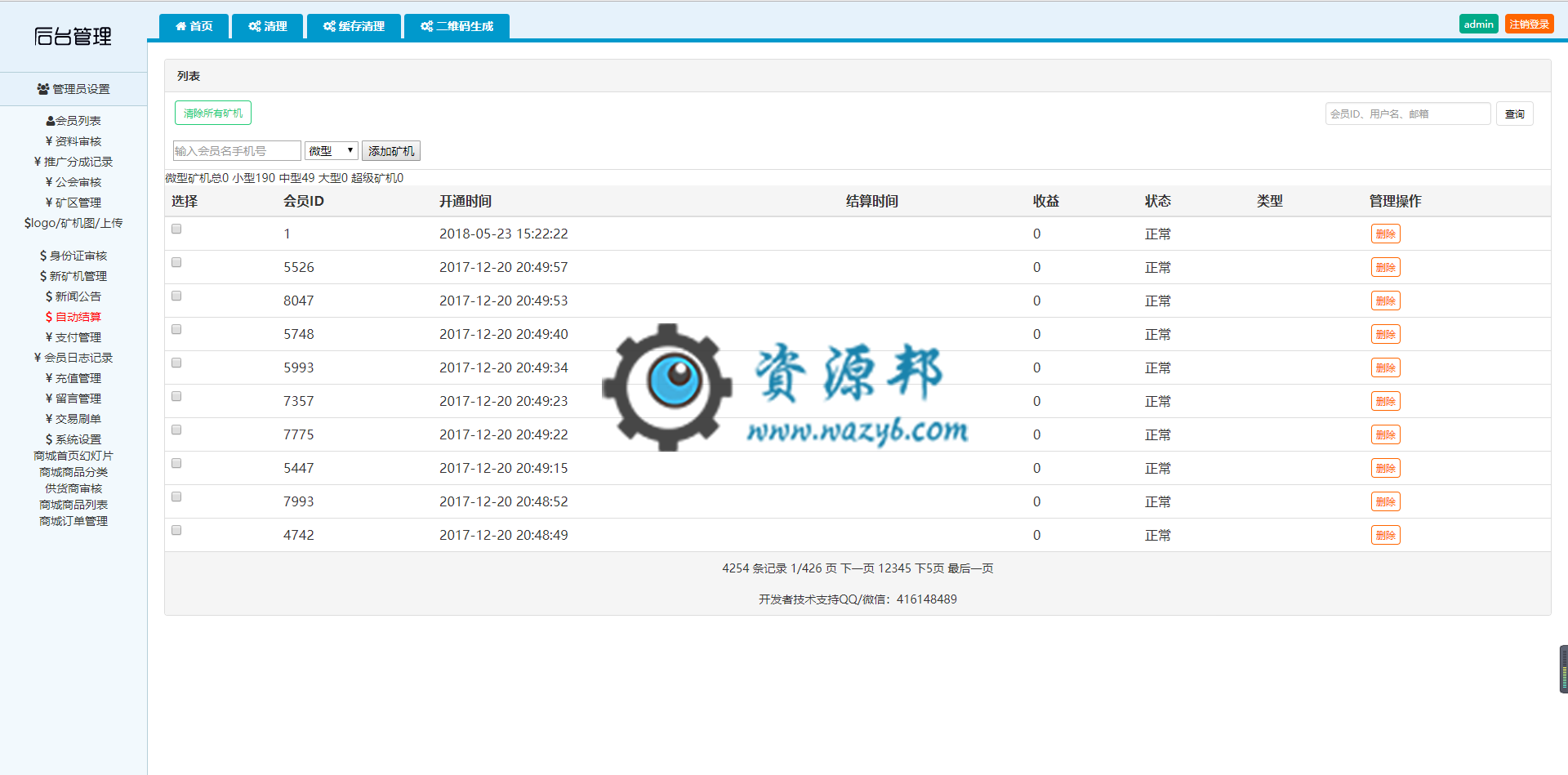Click the right-edge scrollbar handle

click(1563, 669)
